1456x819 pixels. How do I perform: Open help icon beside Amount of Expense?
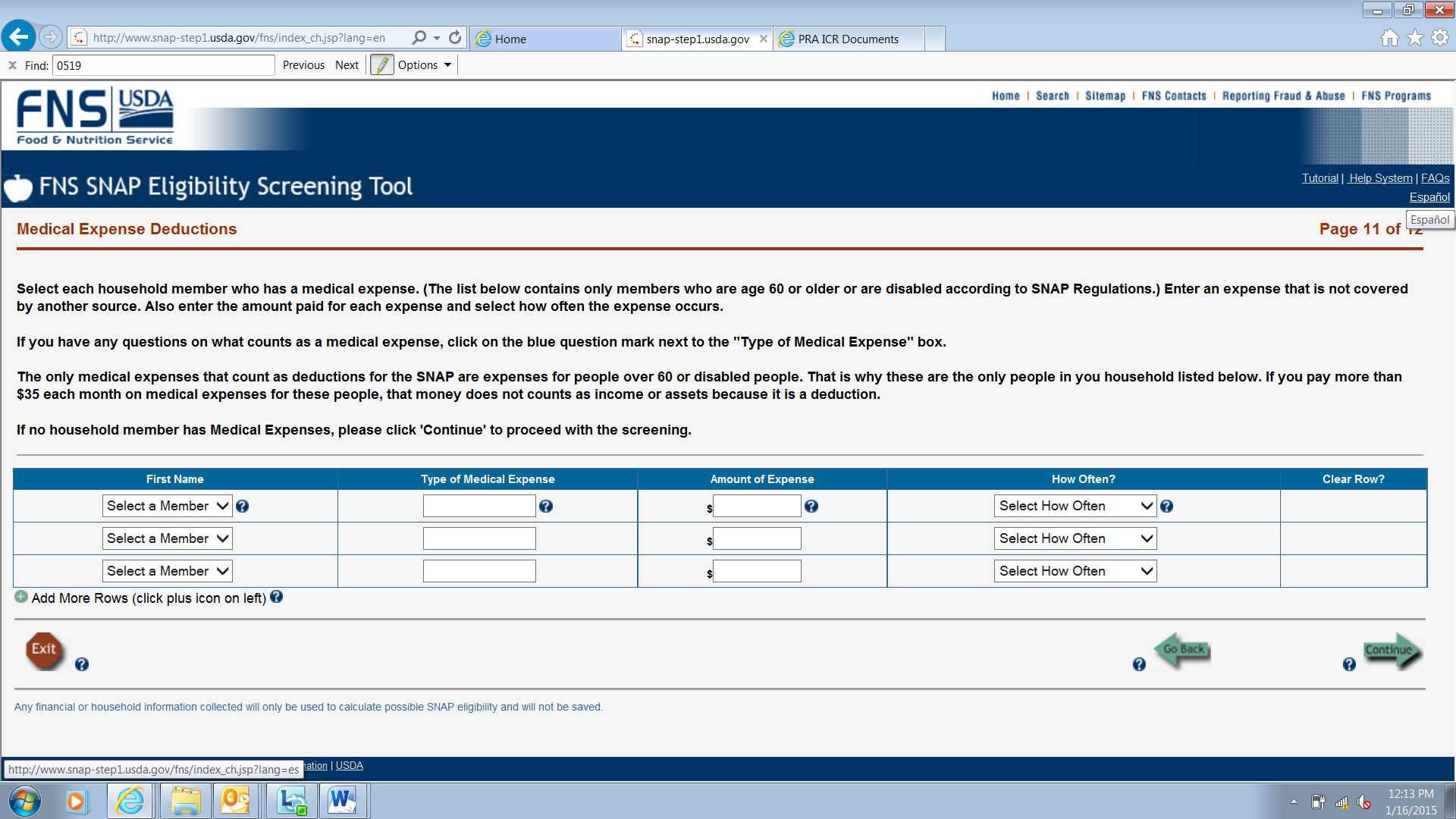[811, 507]
